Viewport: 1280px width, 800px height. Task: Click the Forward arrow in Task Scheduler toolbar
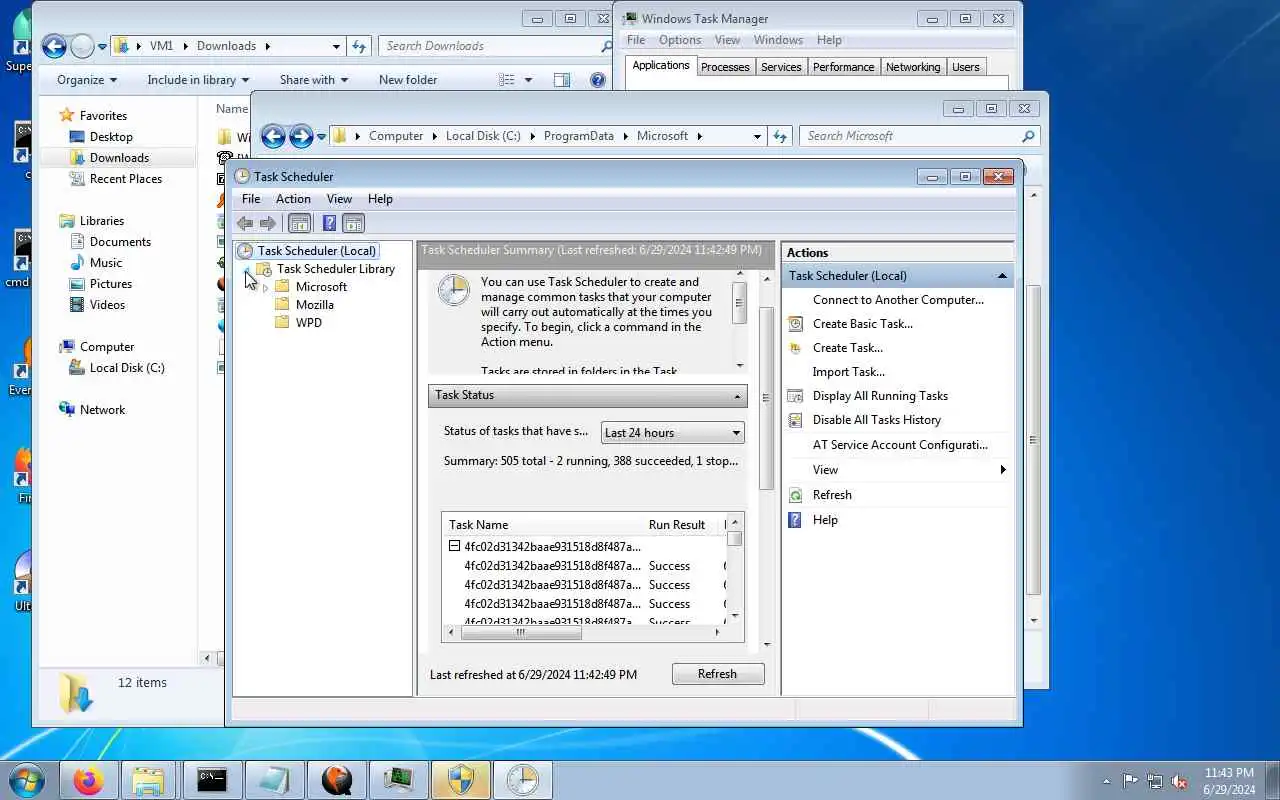[x=267, y=223]
